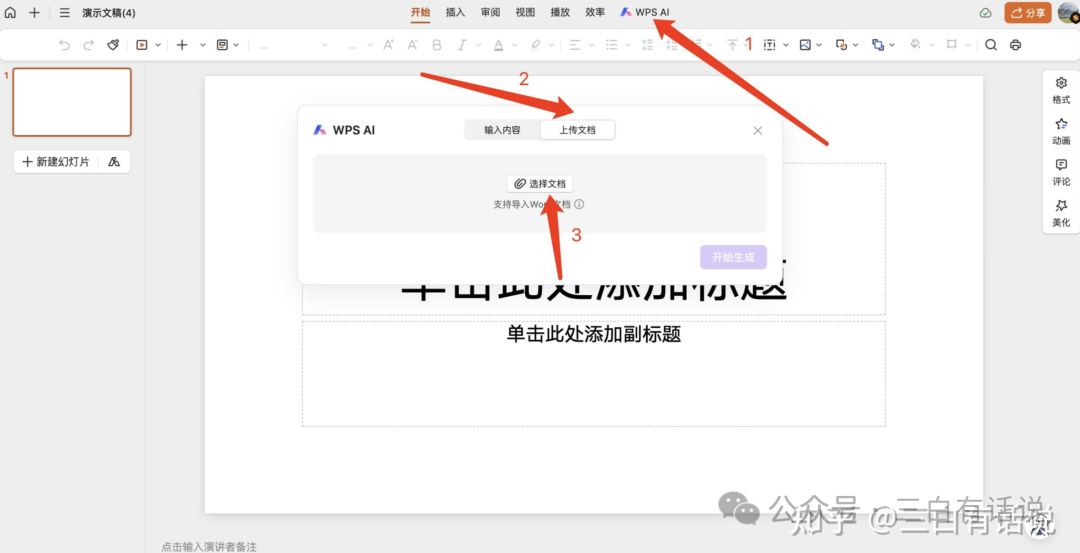Close the WPS AI dialog
This screenshot has width=1080, height=553.
coord(758,130)
